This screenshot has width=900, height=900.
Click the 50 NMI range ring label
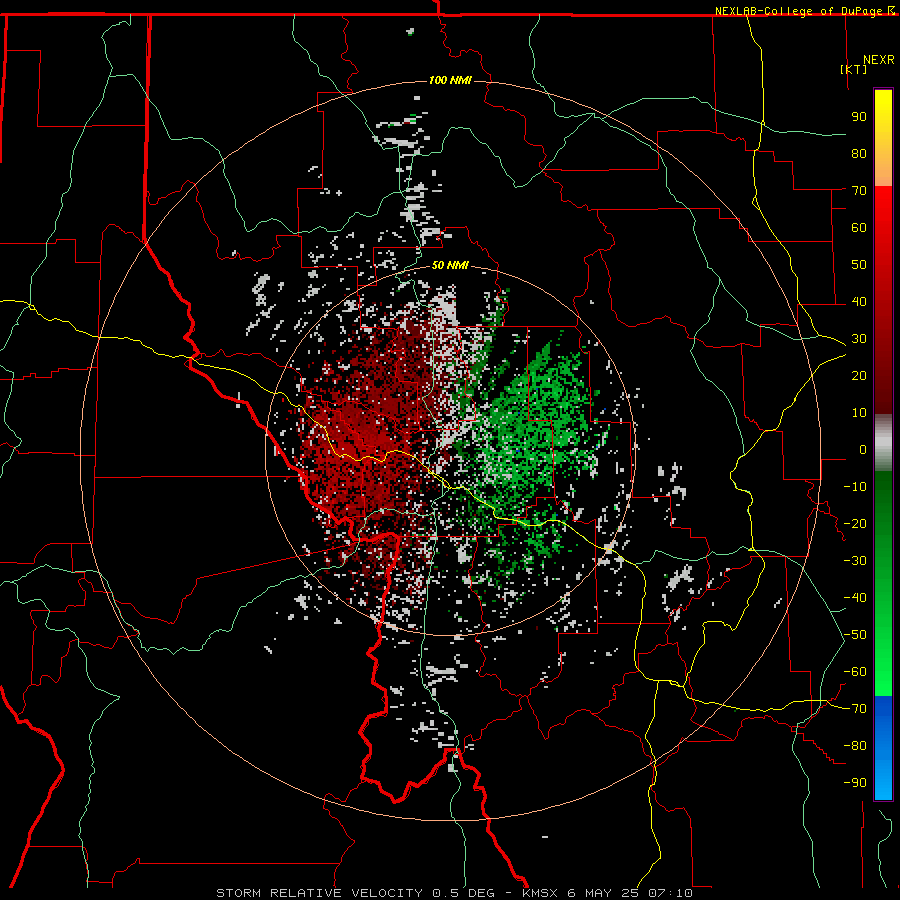point(450,265)
